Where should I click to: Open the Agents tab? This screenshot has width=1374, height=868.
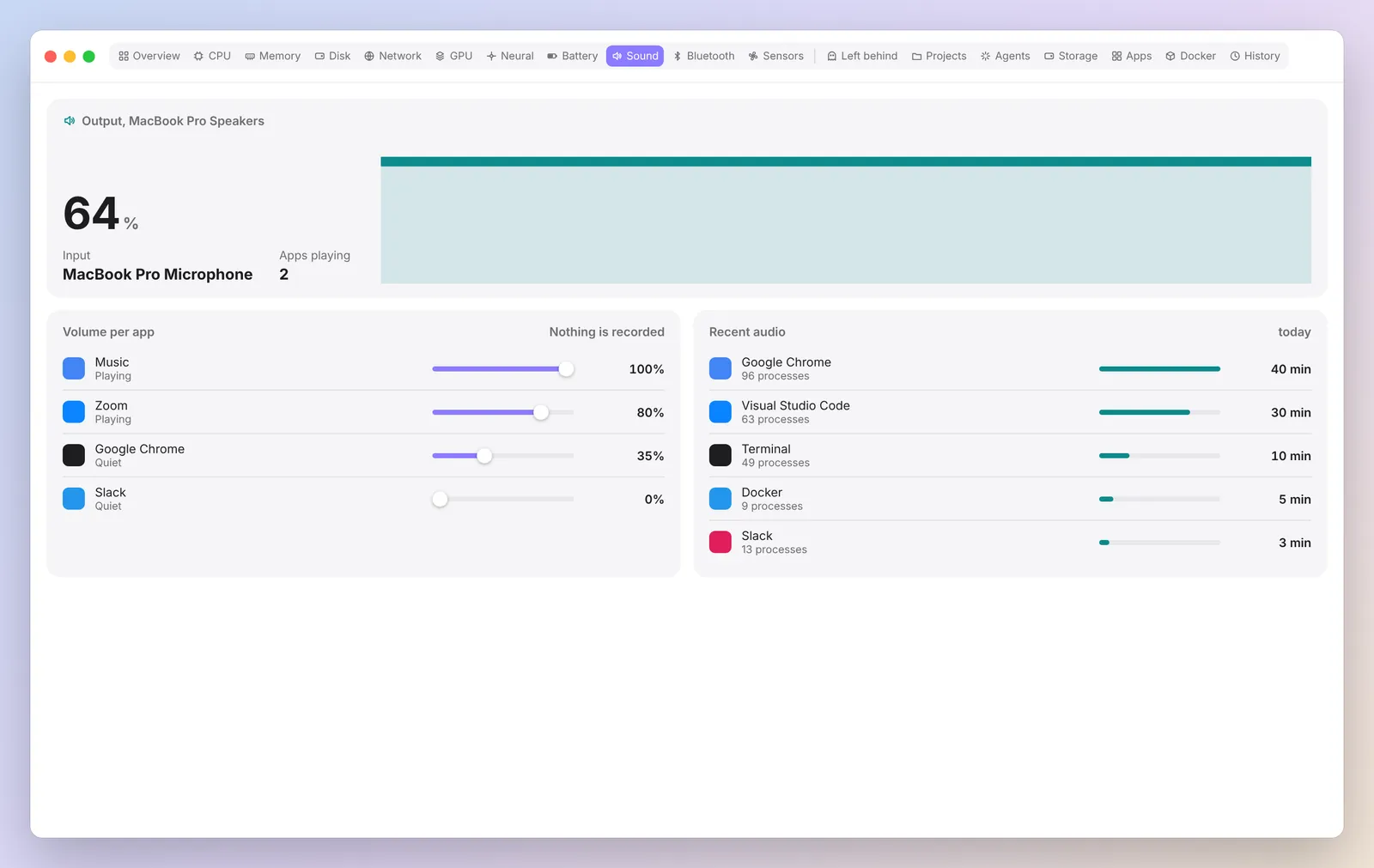1005,56
